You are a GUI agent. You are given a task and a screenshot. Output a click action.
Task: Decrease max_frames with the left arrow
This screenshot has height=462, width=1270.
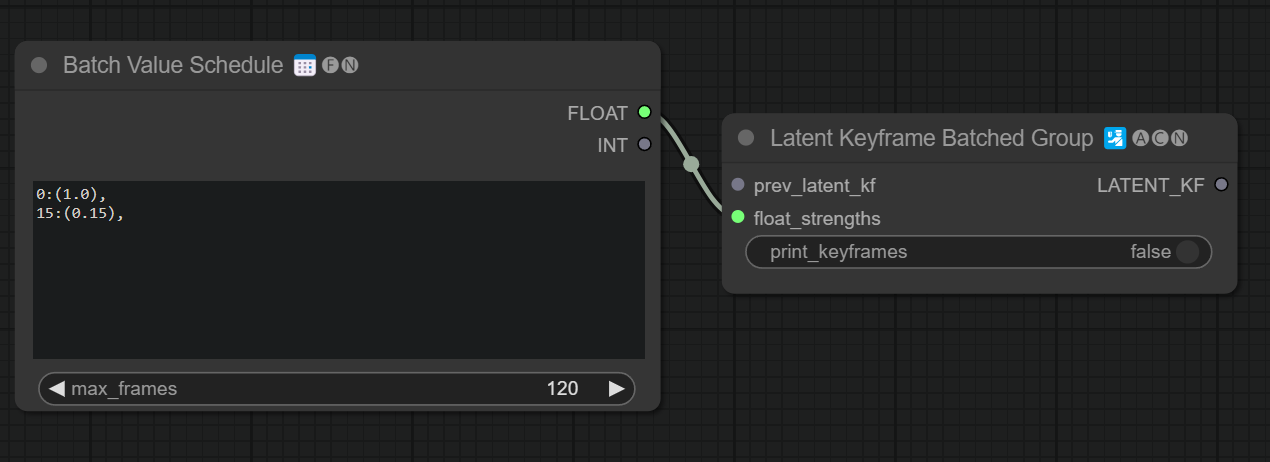[x=57, y=388]
